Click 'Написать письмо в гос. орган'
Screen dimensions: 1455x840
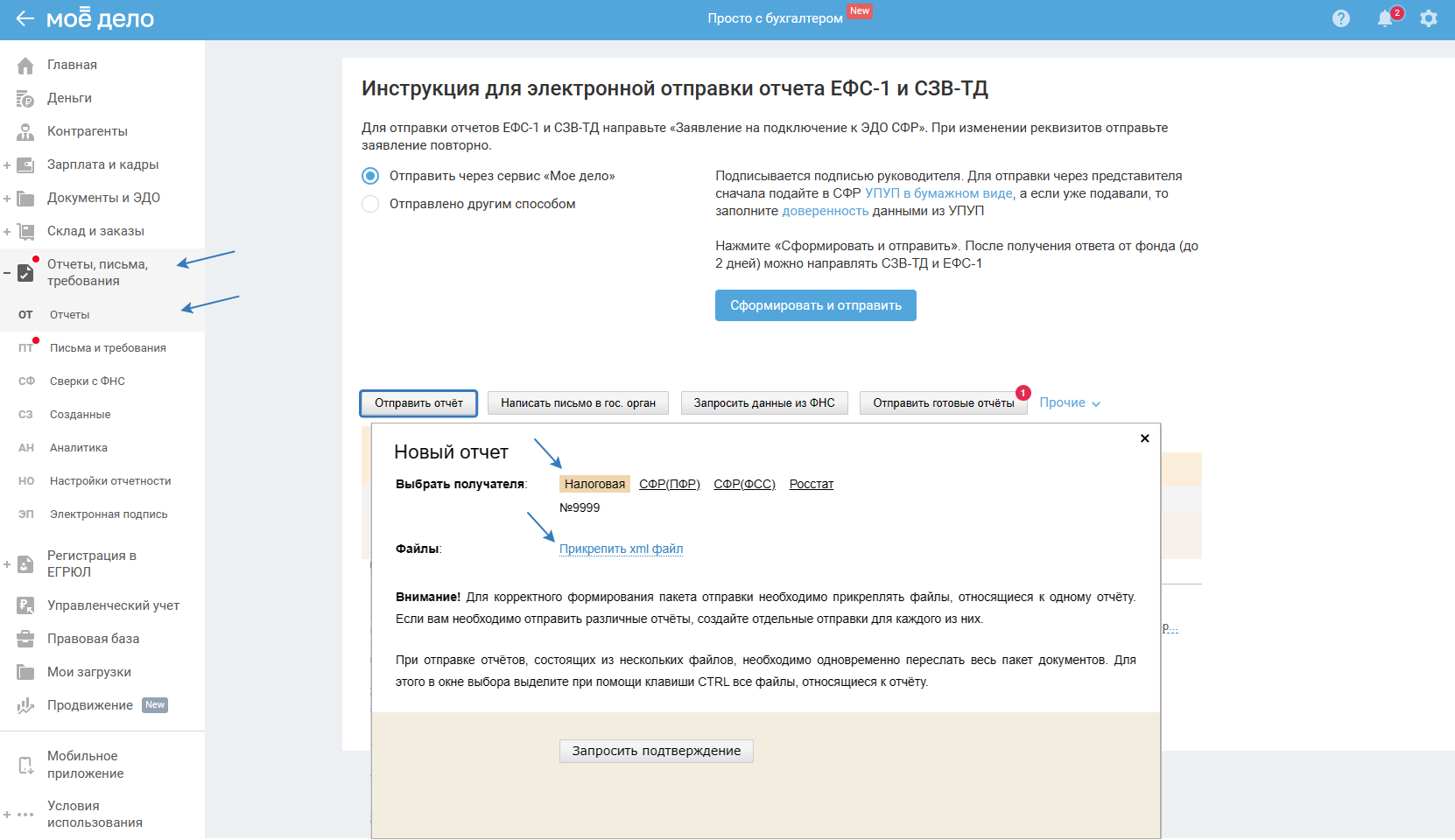pyautogui.click(x=578, y=403)
